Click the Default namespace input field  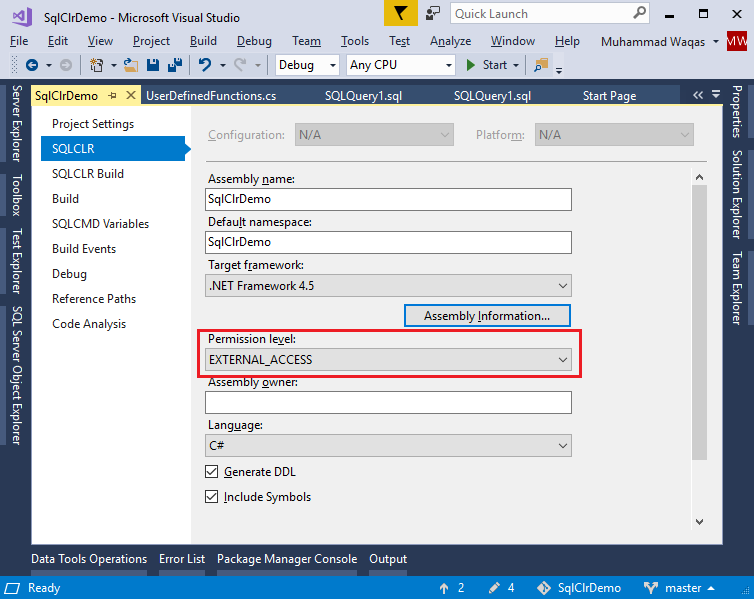[x=388, y=242]
